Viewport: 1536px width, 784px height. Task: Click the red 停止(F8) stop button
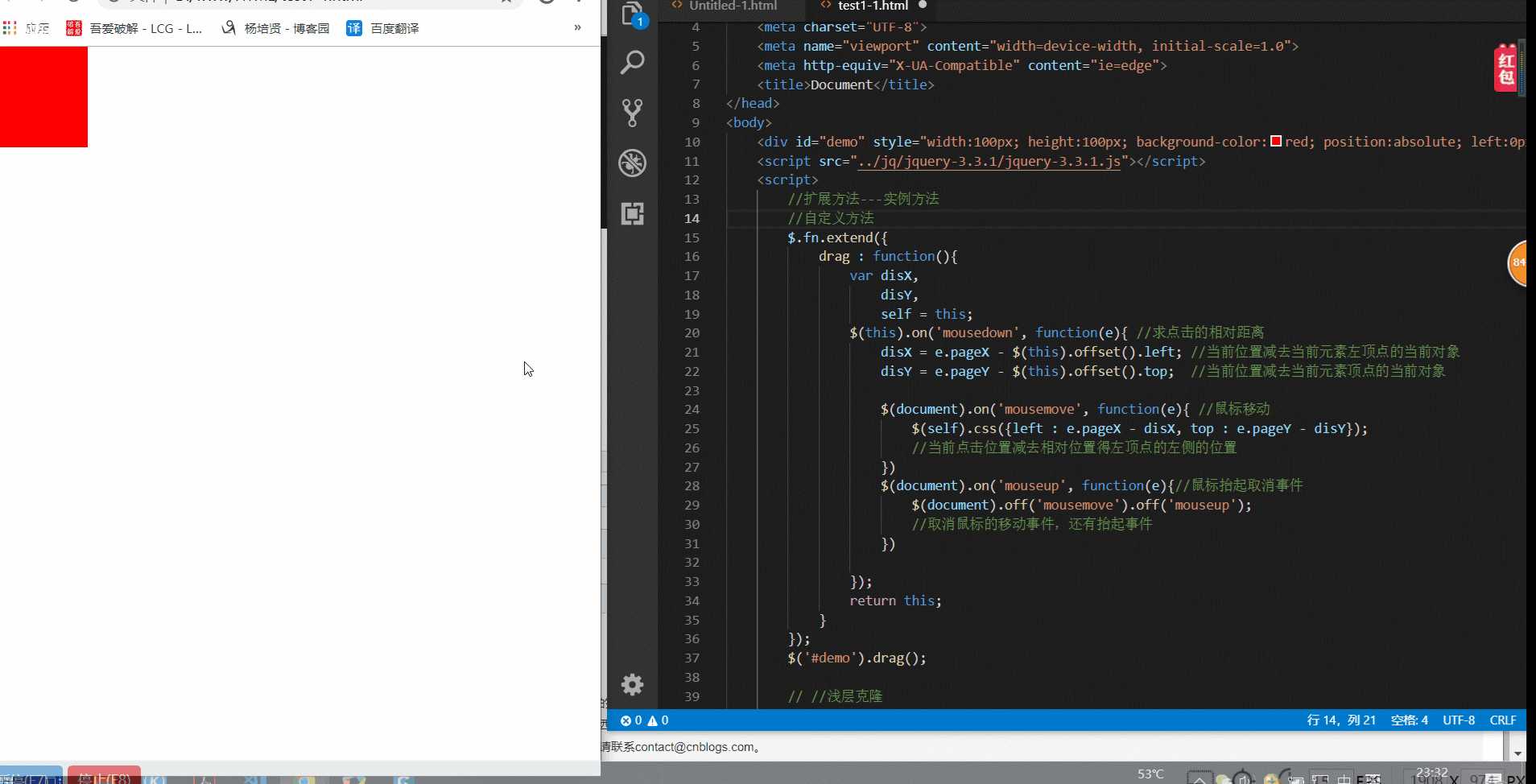click(104, 777)
